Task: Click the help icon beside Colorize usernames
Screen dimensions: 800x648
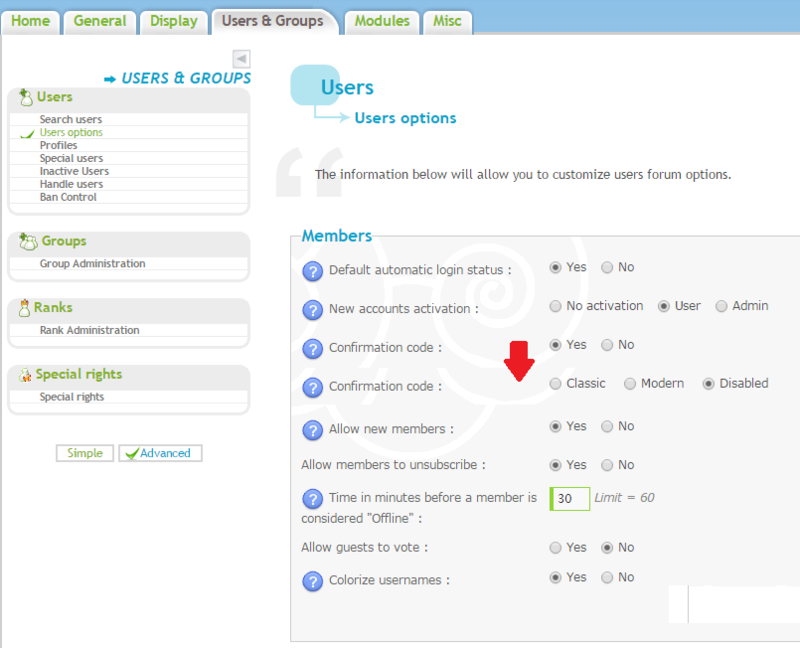Action: pos(312,582)
